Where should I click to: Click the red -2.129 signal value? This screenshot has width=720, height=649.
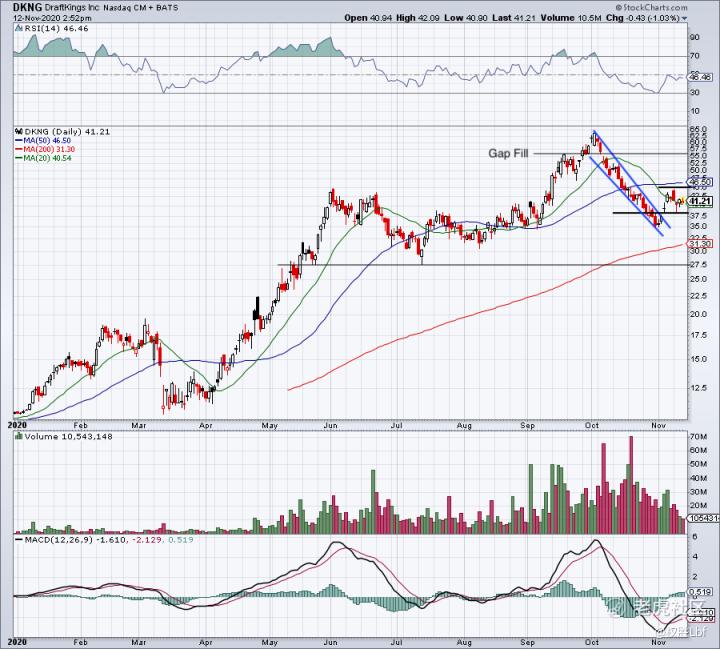coord(146,540)
